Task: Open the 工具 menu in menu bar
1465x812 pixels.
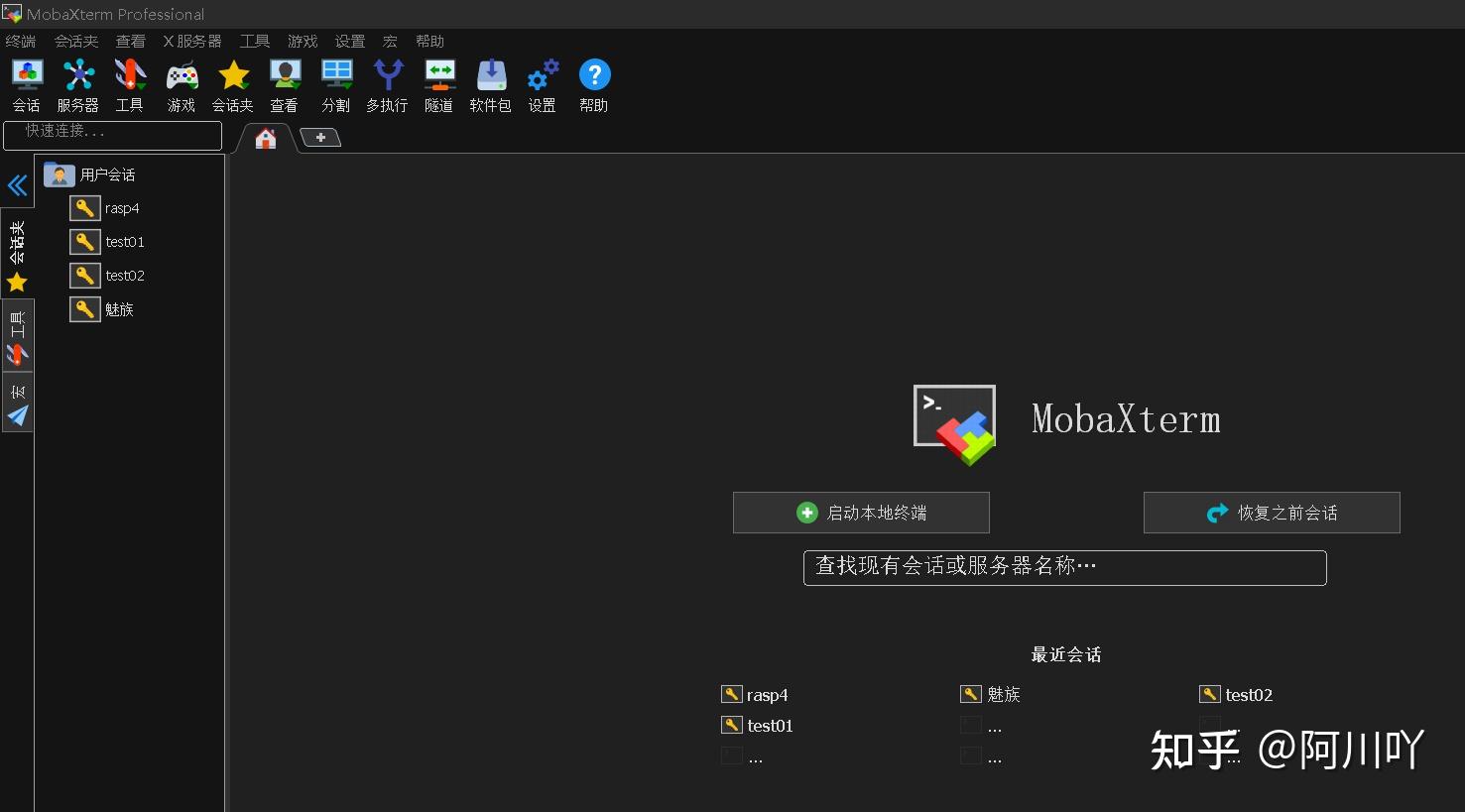Action: [255, 41]
